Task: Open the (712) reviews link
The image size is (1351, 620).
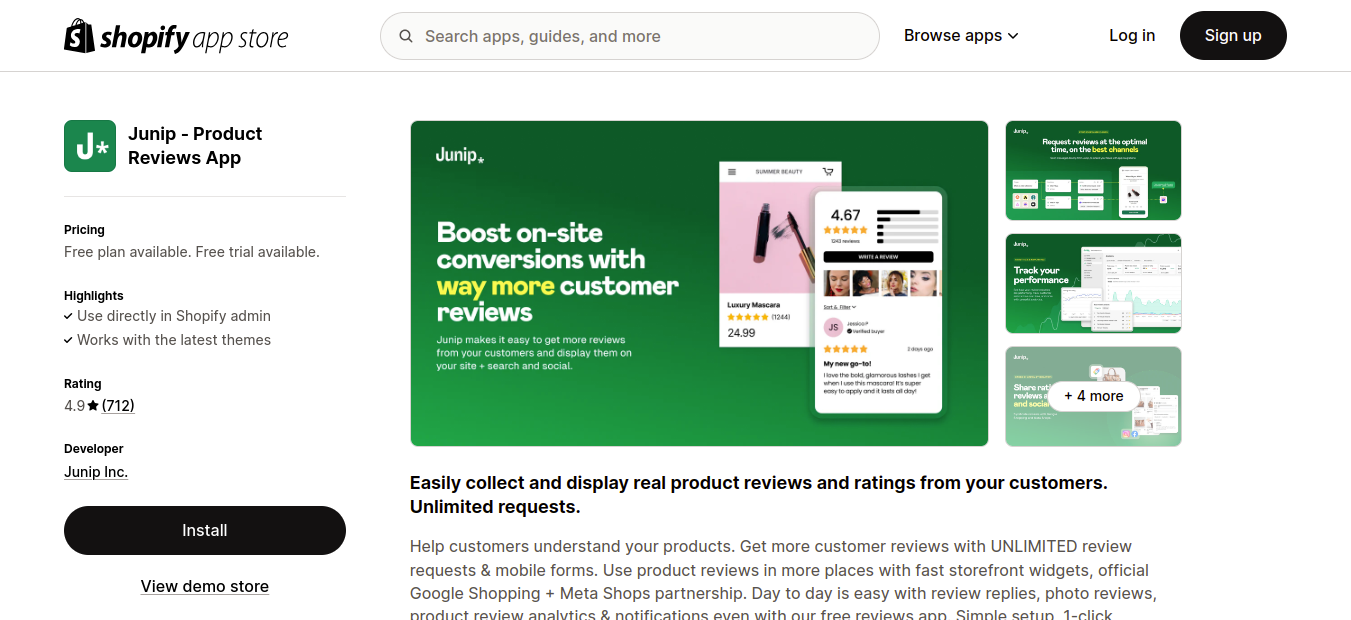Action: 118,406
